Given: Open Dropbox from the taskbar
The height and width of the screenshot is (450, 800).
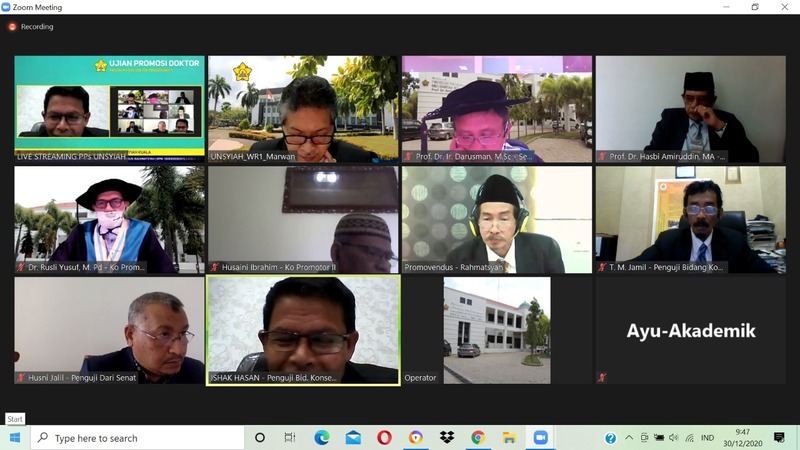Looking at the screenshot, I should (446, 438).
